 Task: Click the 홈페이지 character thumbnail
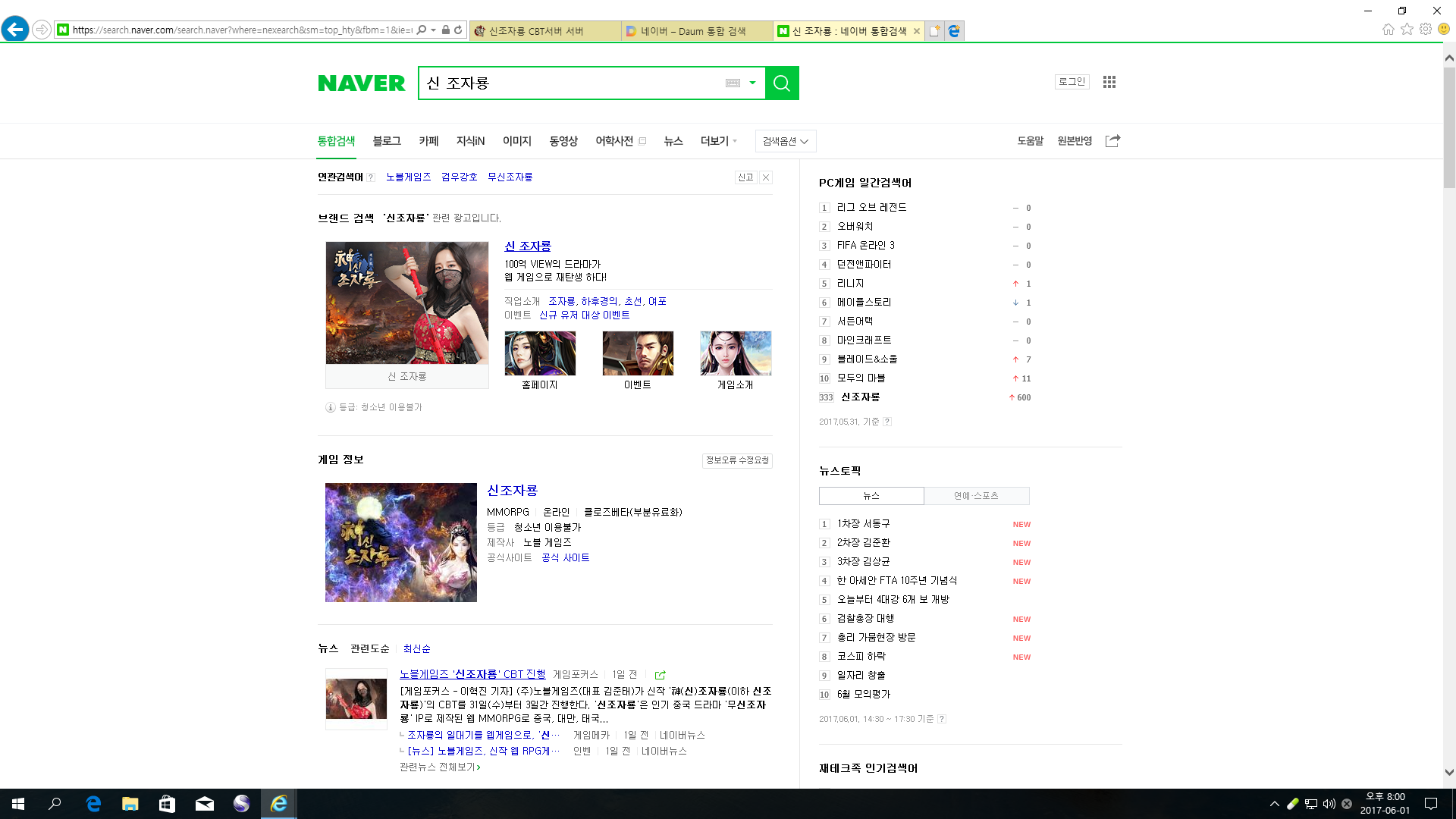pos(540,353)
